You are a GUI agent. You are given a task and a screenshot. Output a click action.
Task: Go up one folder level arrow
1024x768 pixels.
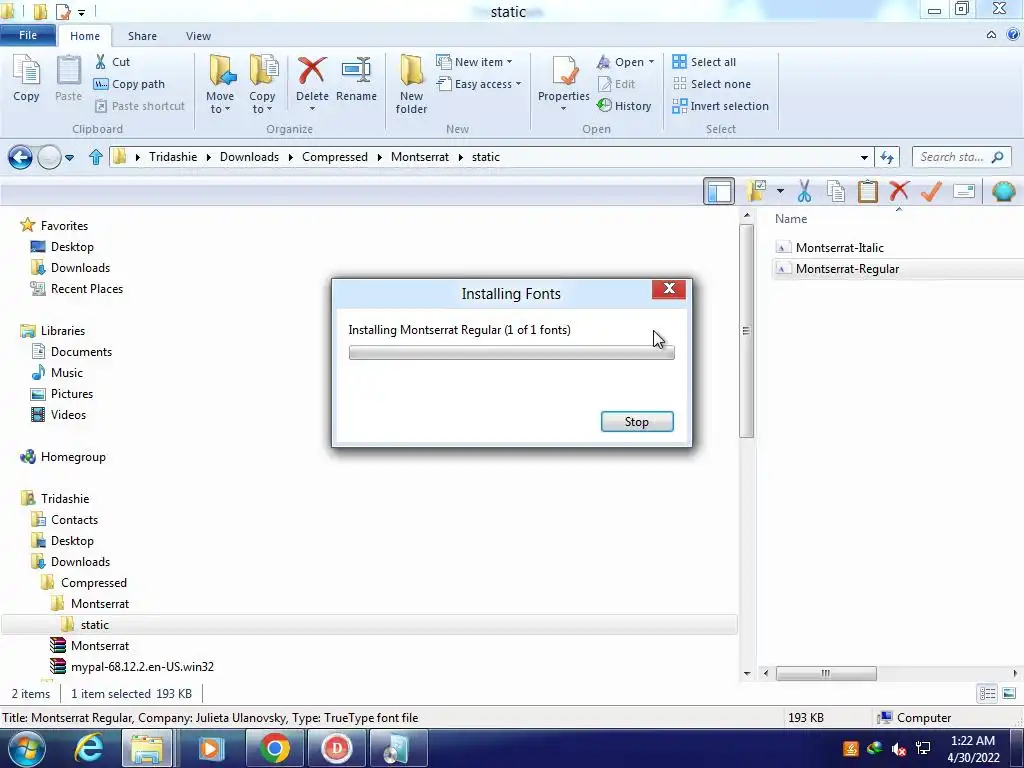[96, 157]
